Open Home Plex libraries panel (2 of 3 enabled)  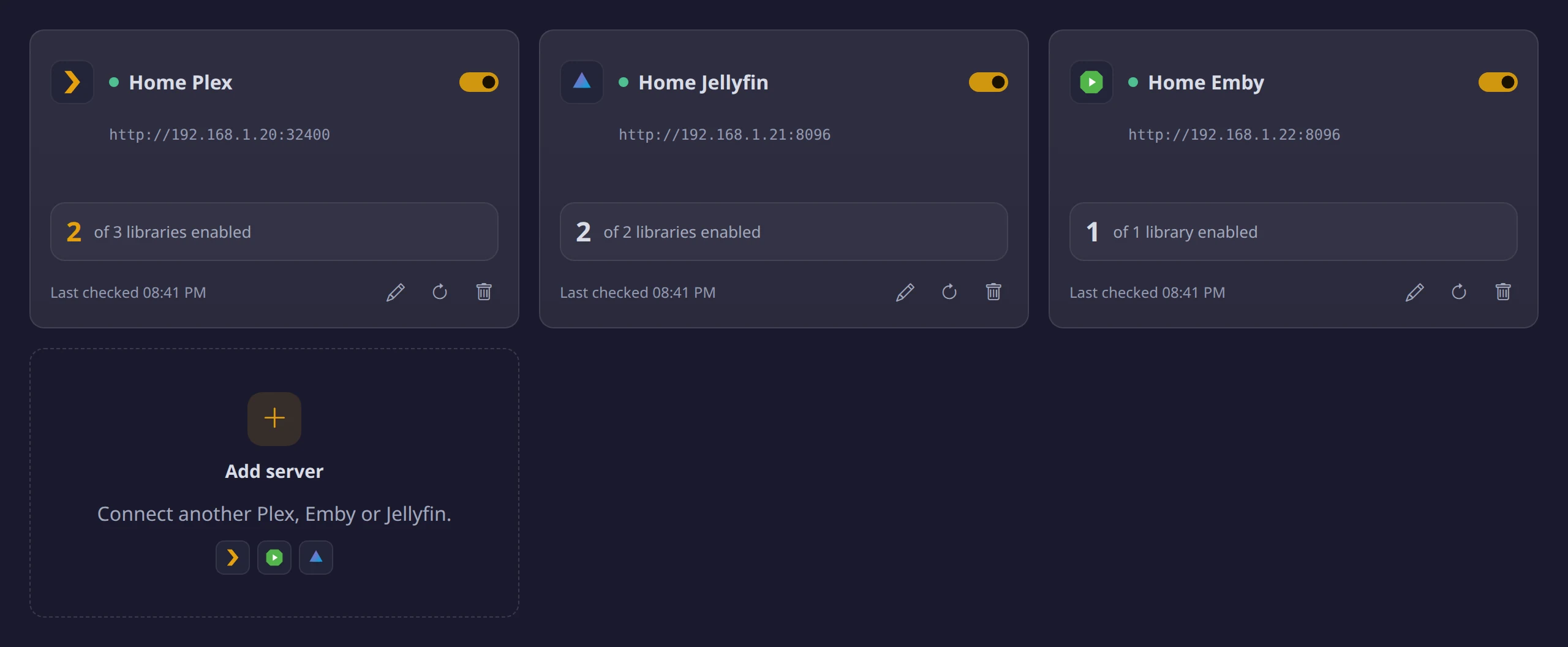click(274, 232)
